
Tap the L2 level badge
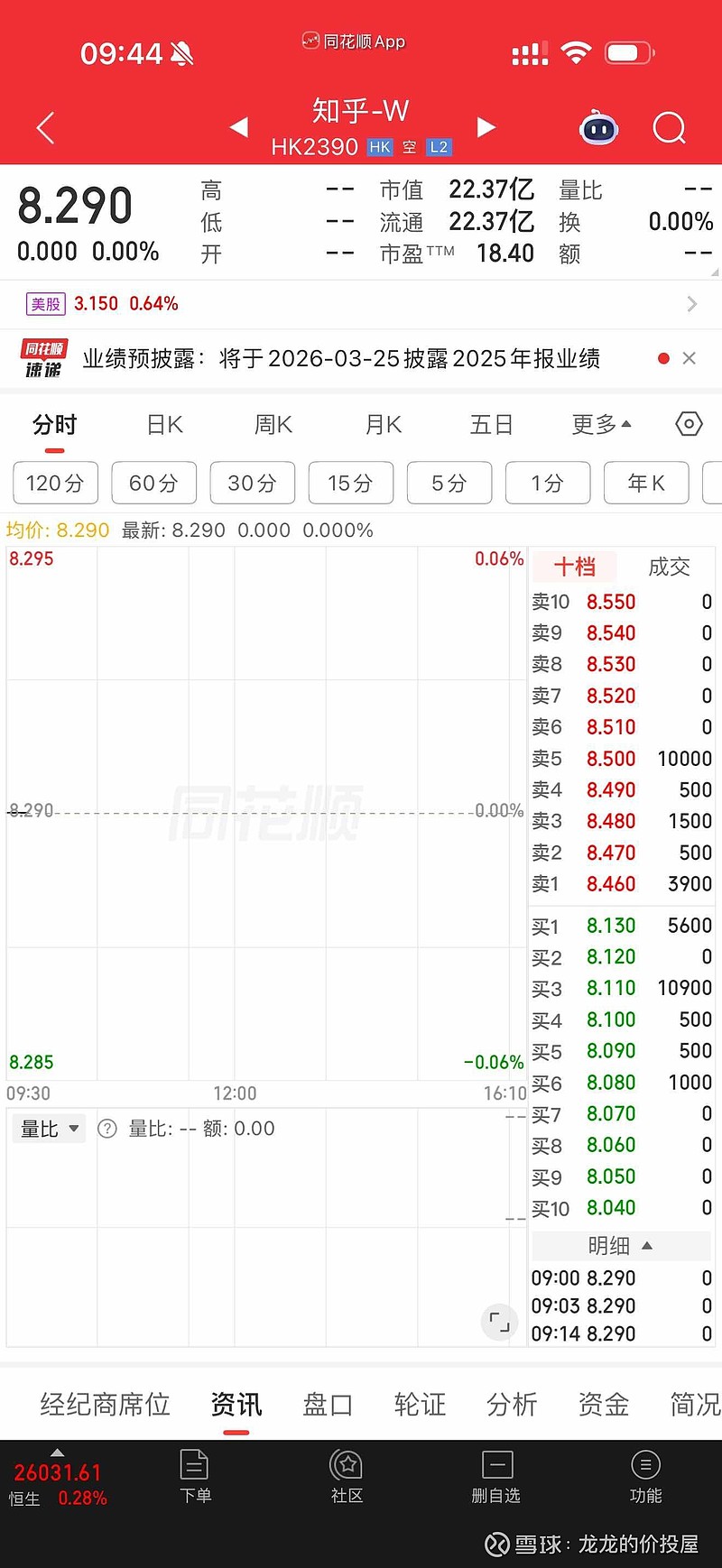[x=439, y=147]
